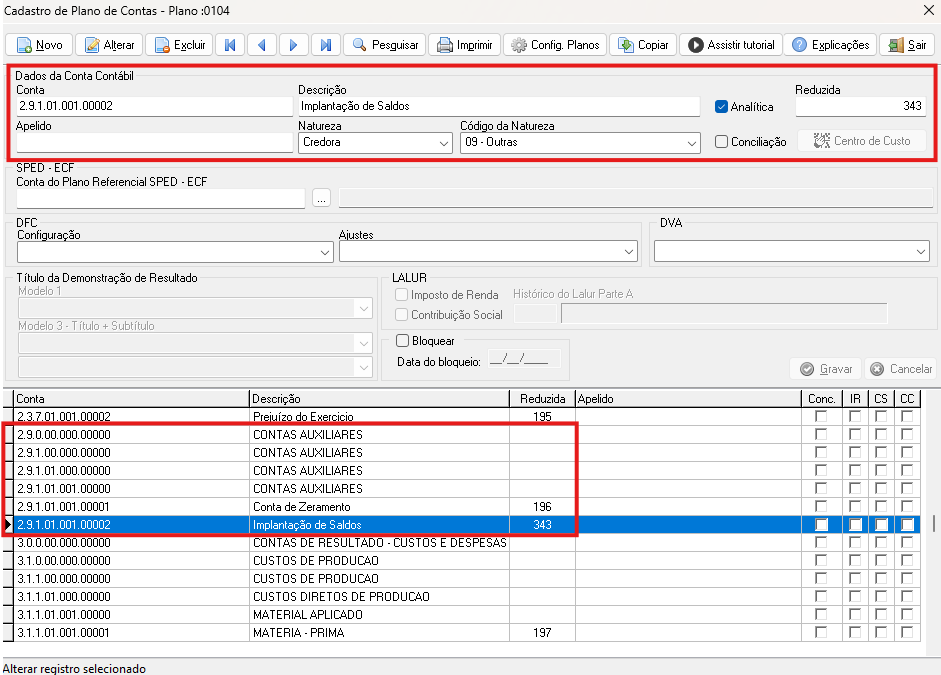The width and height of the screenshot is (941, 675).
Task: Click the Conta number input field
Action: 154,106
